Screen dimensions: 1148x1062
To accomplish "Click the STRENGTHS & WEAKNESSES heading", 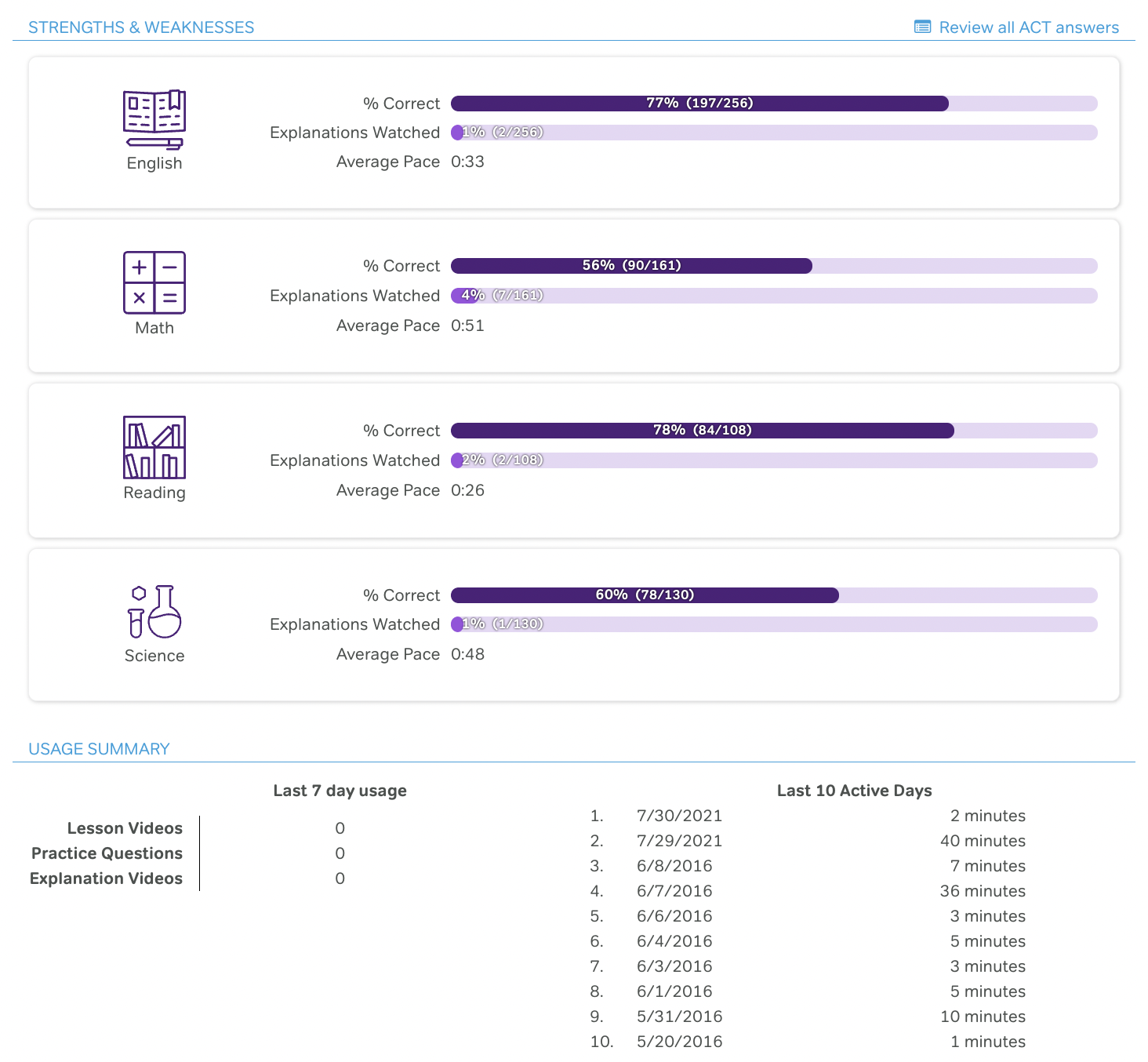I will [x=141, y=27].
